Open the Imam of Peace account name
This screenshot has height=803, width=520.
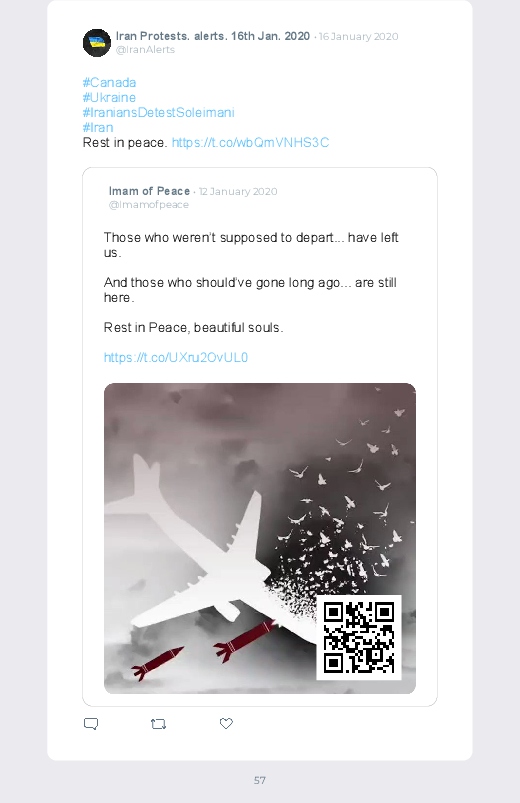click(x=149, y=191)
